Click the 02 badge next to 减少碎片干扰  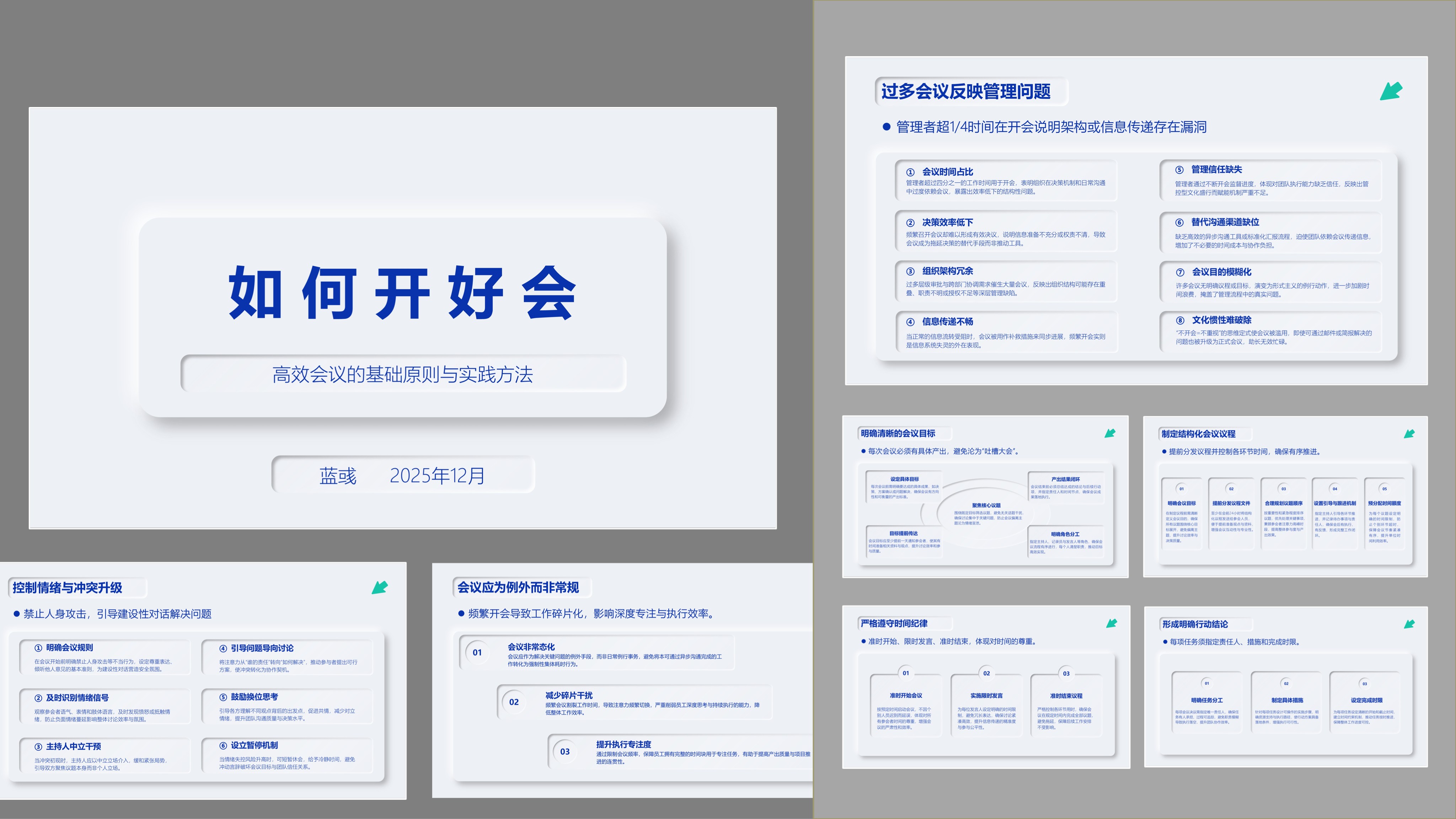(x=514, y=702)
